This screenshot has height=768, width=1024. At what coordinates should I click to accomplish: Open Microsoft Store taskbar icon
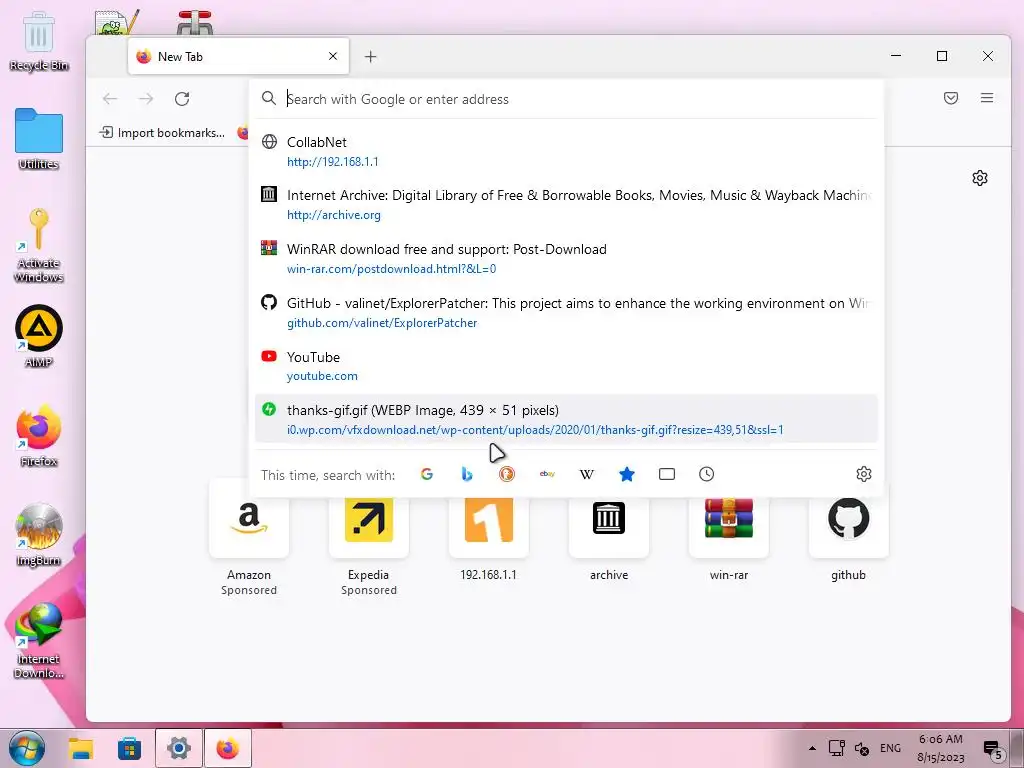(x=129, y=748)
